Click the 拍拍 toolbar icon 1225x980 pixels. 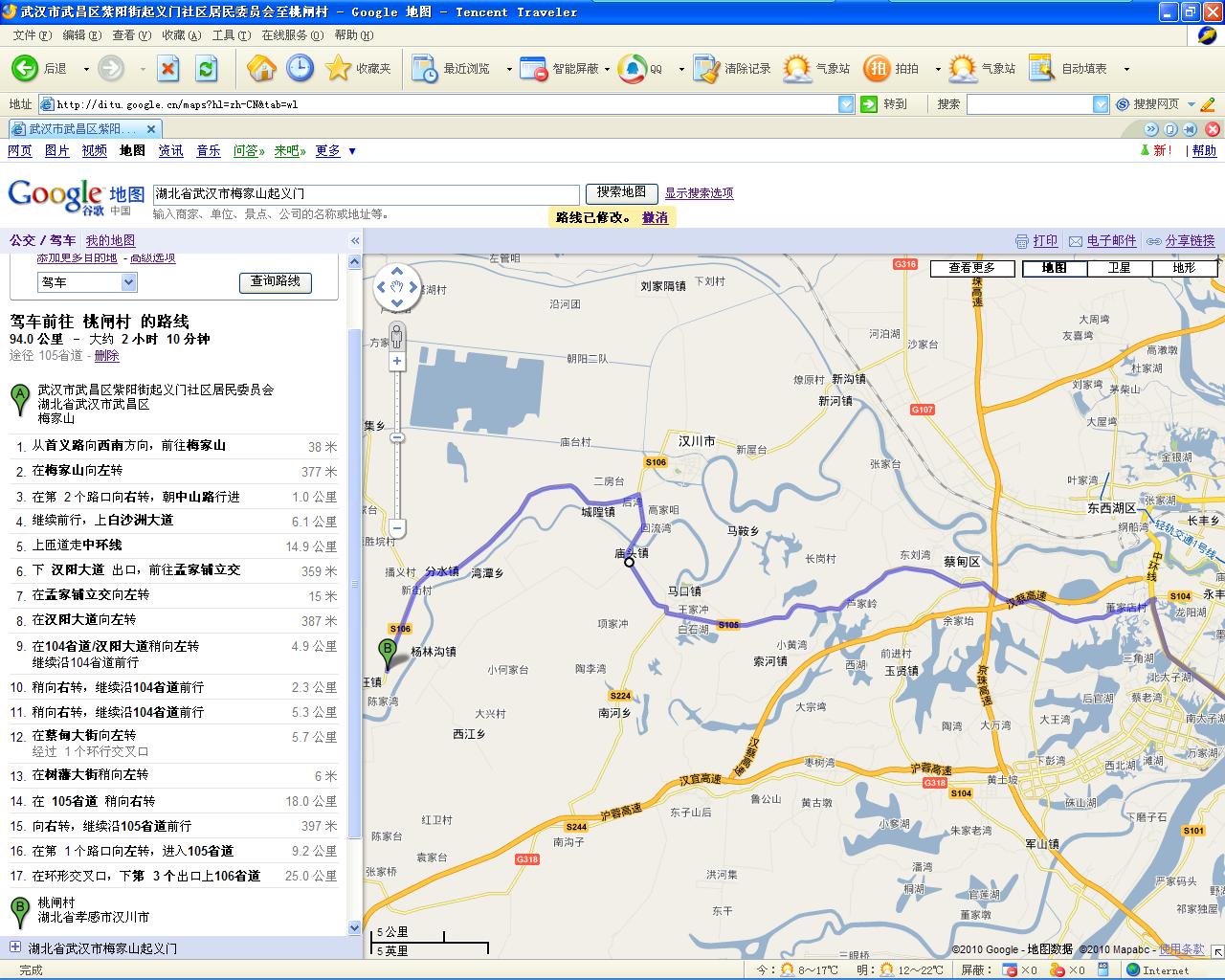pos(876,68)
